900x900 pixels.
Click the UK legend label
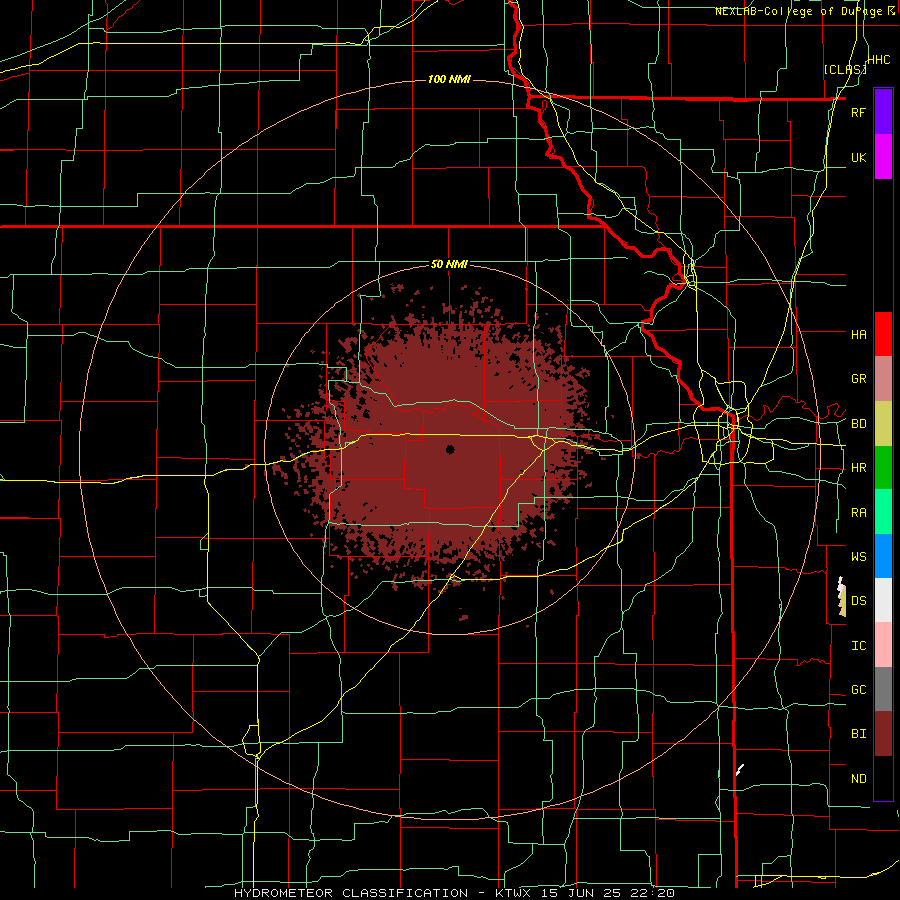click(858, 157)
